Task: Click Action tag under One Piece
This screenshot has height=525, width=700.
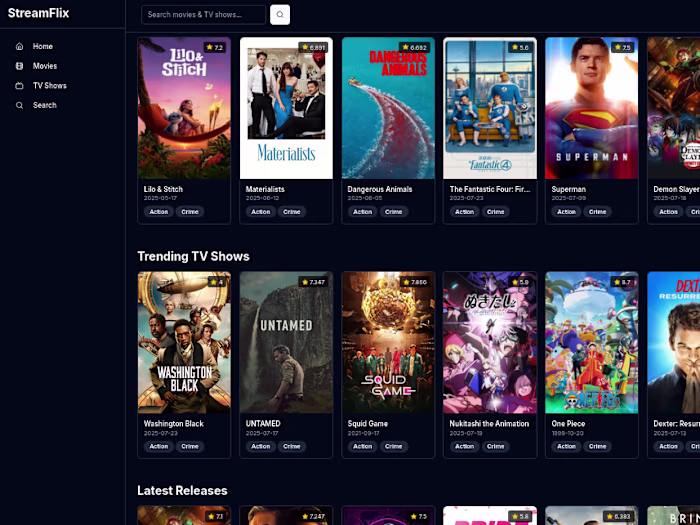Action: (566, 446)
